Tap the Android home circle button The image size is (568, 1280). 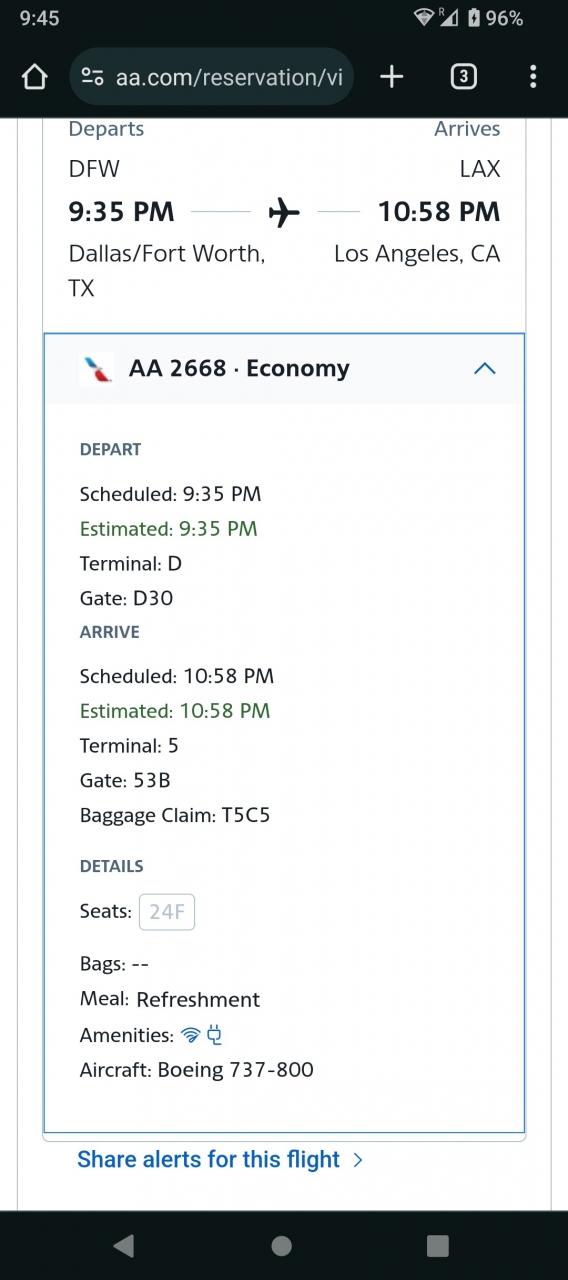tap(282, 1245)
